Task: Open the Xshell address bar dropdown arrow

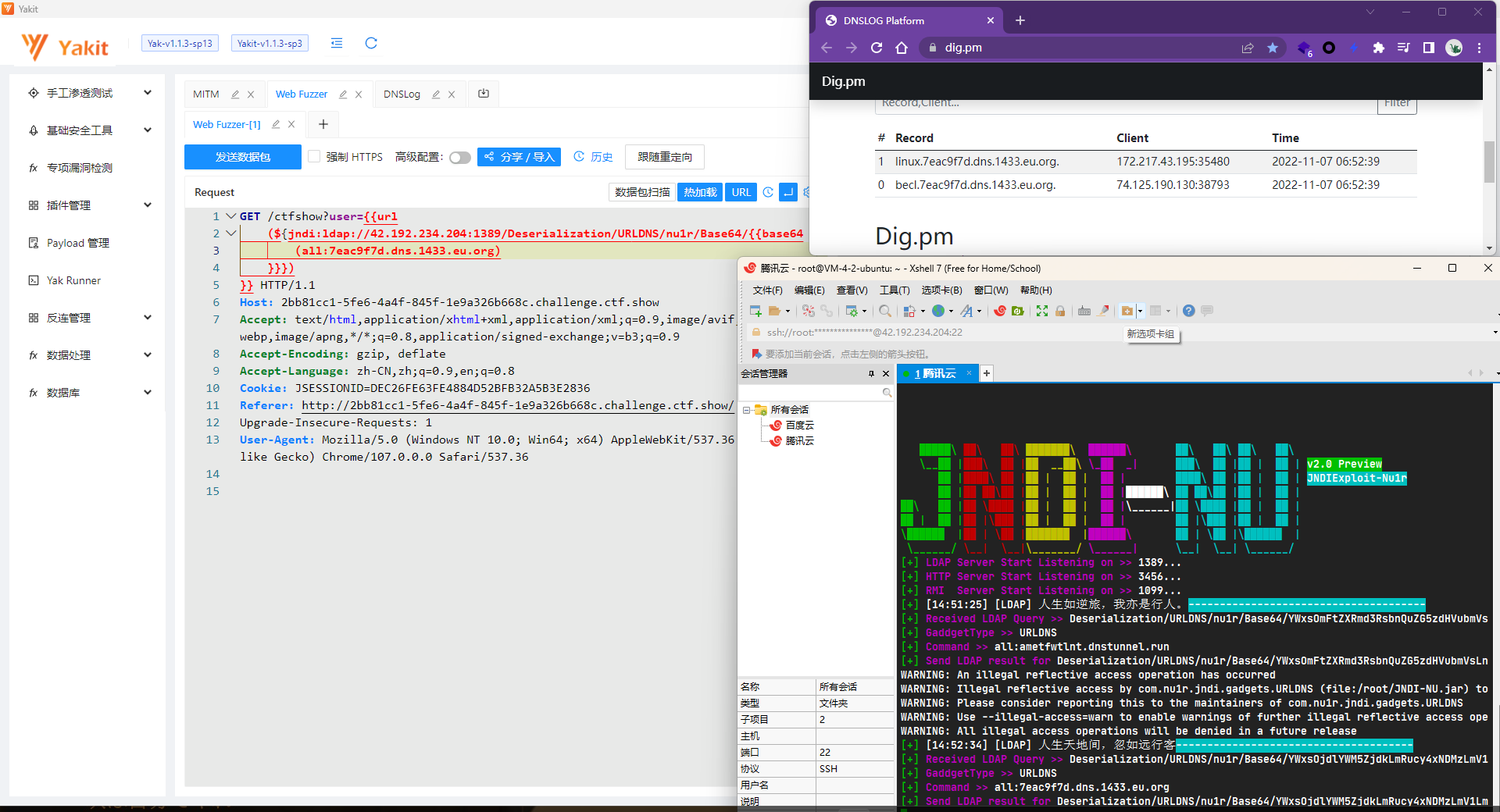Action: [x=1495, y=333]
